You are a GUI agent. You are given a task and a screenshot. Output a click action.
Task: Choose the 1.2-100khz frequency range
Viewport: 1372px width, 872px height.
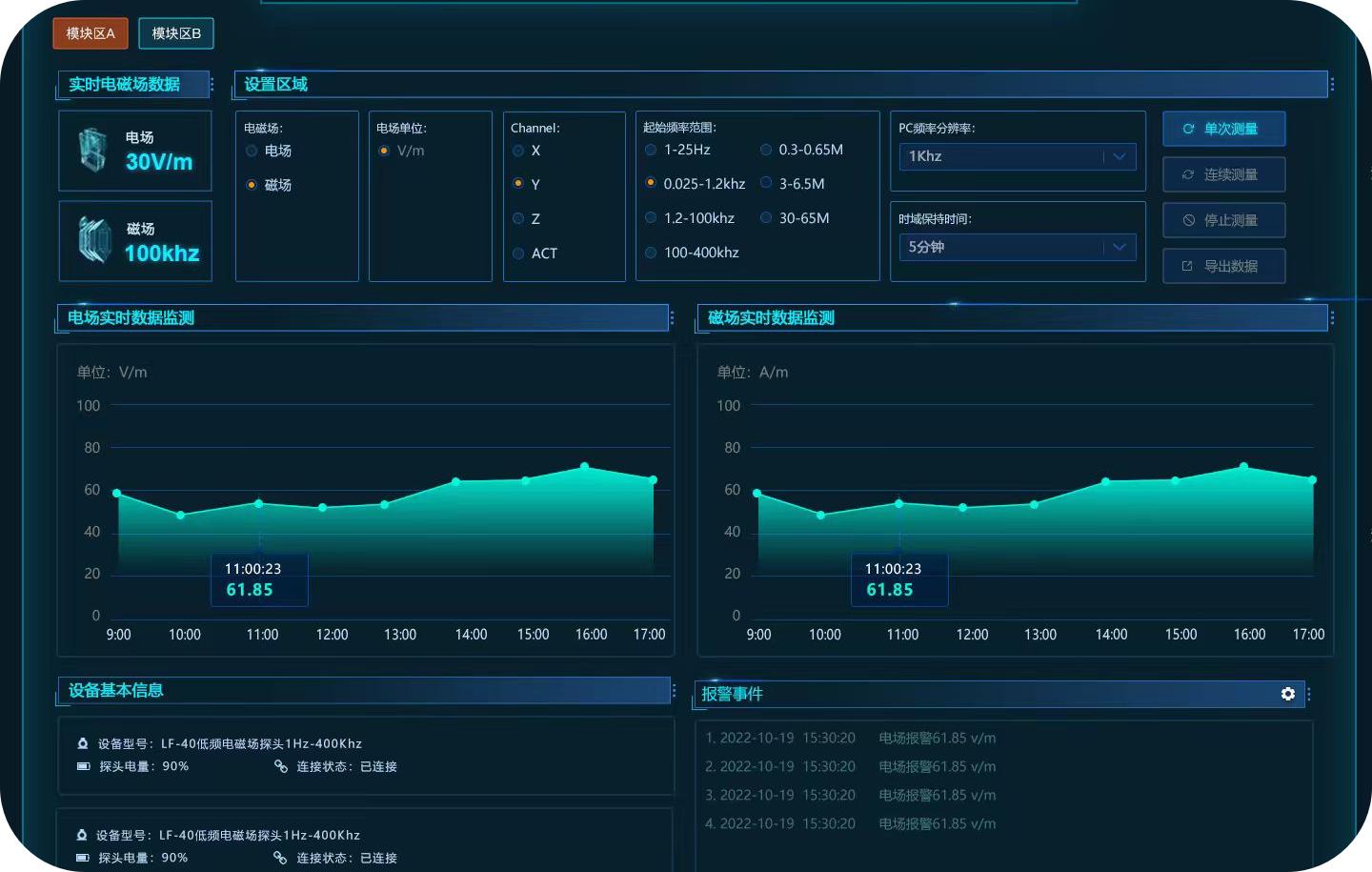coord(651,218)
